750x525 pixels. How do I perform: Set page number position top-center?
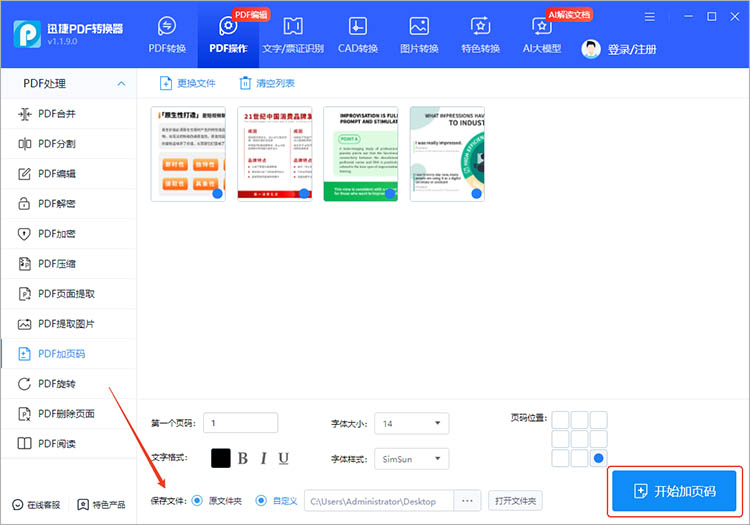coord(579,420)
